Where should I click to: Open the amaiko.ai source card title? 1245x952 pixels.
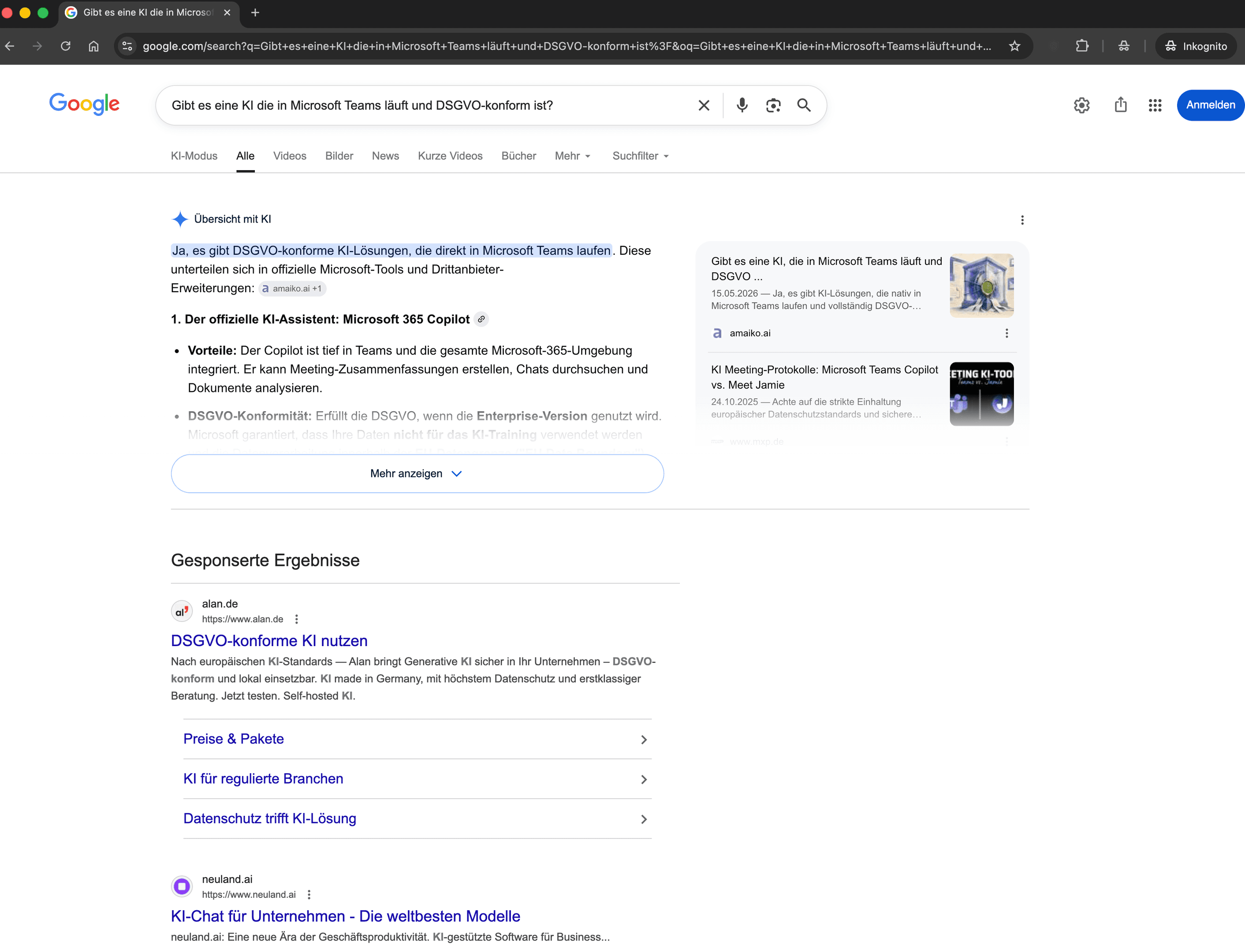826,268
